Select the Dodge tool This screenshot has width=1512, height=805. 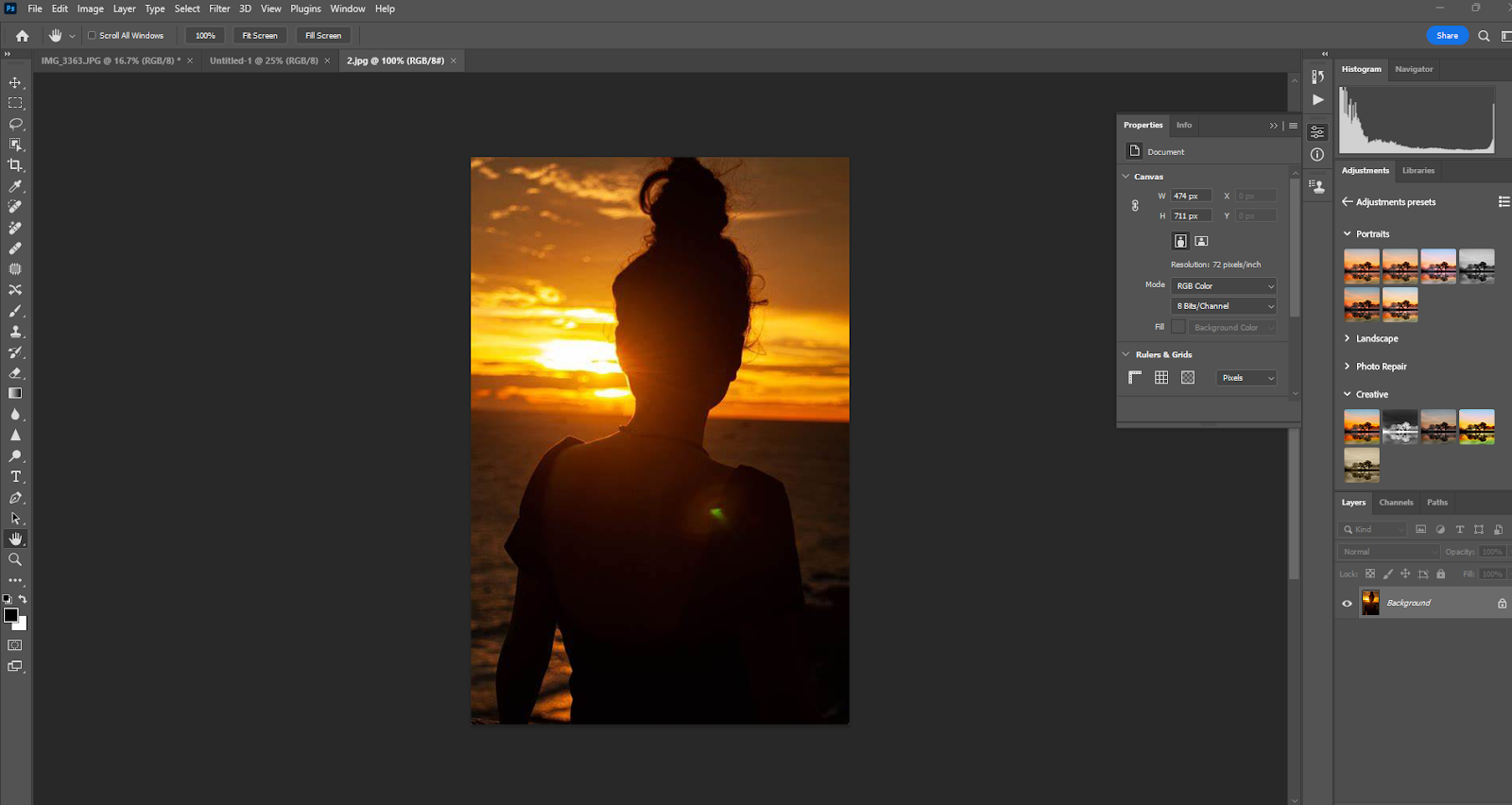[15, 456]
